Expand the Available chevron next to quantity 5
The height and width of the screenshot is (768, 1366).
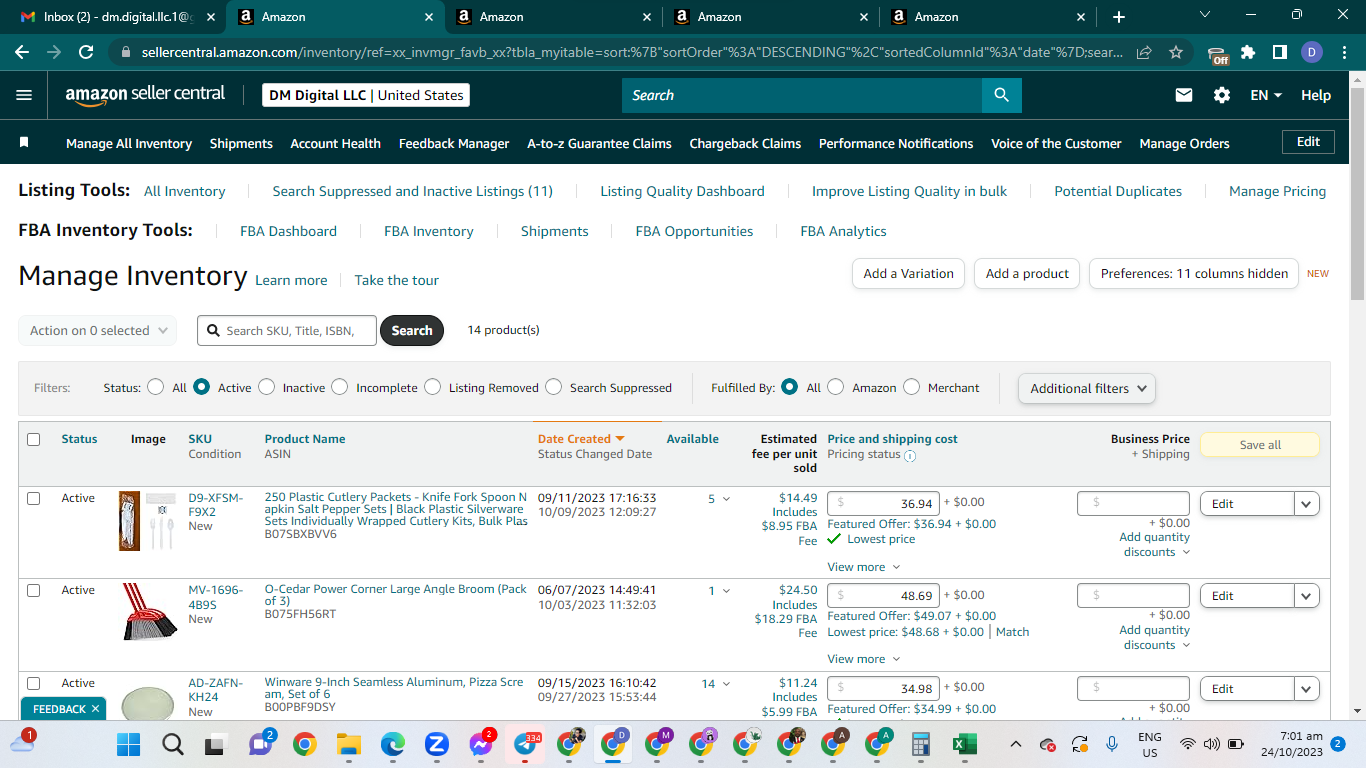click(726, 499)
